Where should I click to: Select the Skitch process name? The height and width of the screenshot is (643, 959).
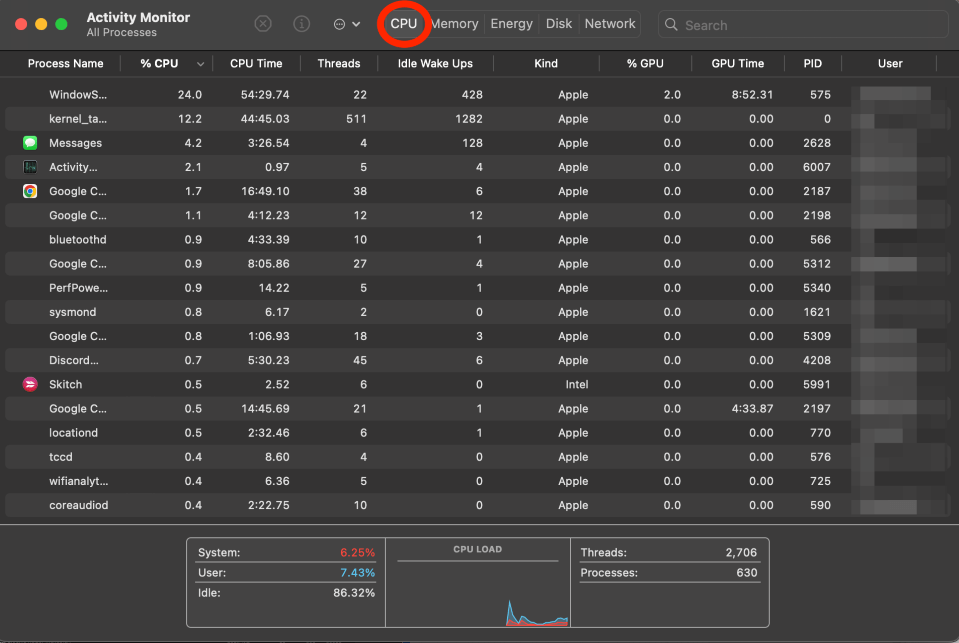pos(65,384)
